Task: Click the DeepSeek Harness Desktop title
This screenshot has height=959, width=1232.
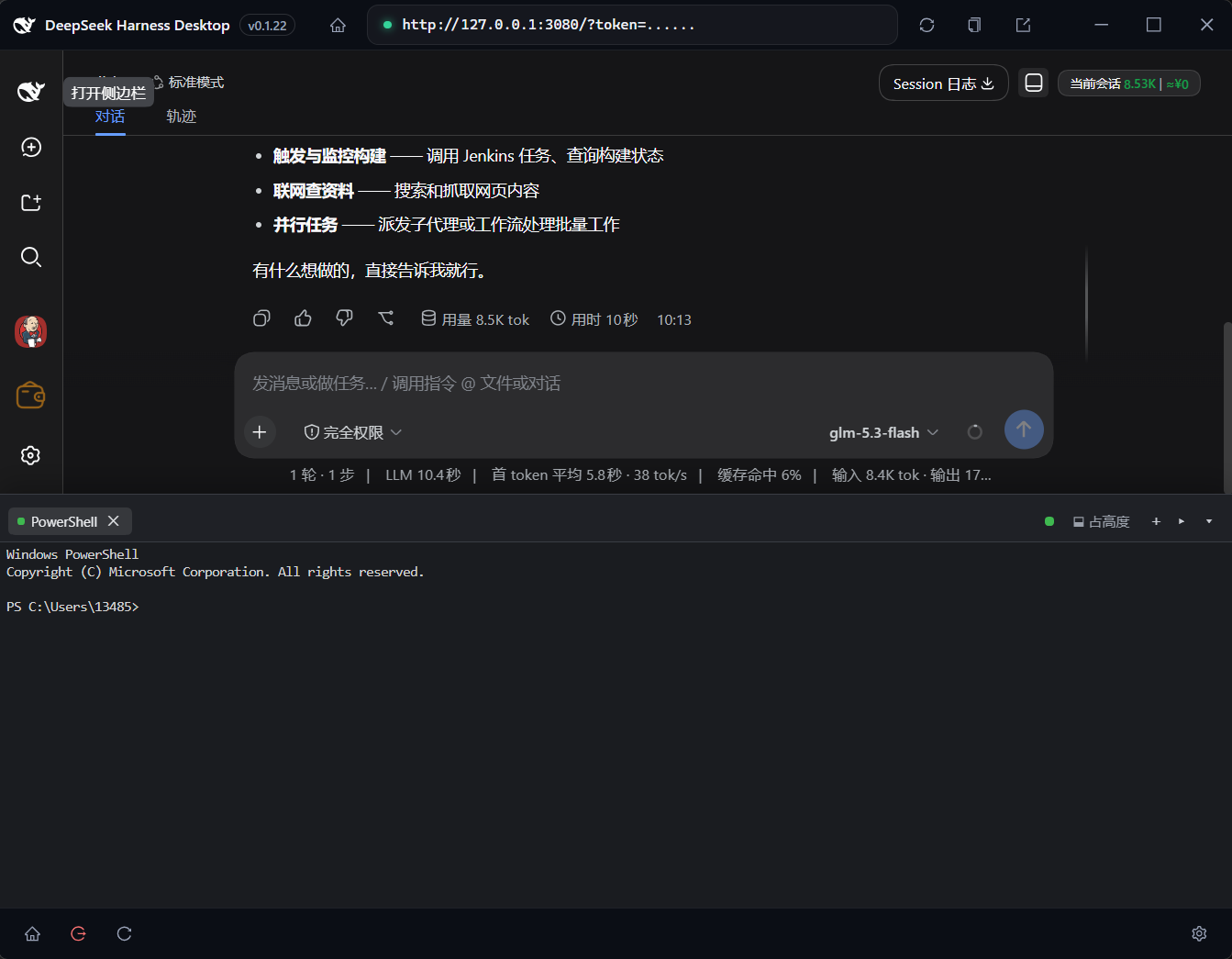Action: (138, 26)
